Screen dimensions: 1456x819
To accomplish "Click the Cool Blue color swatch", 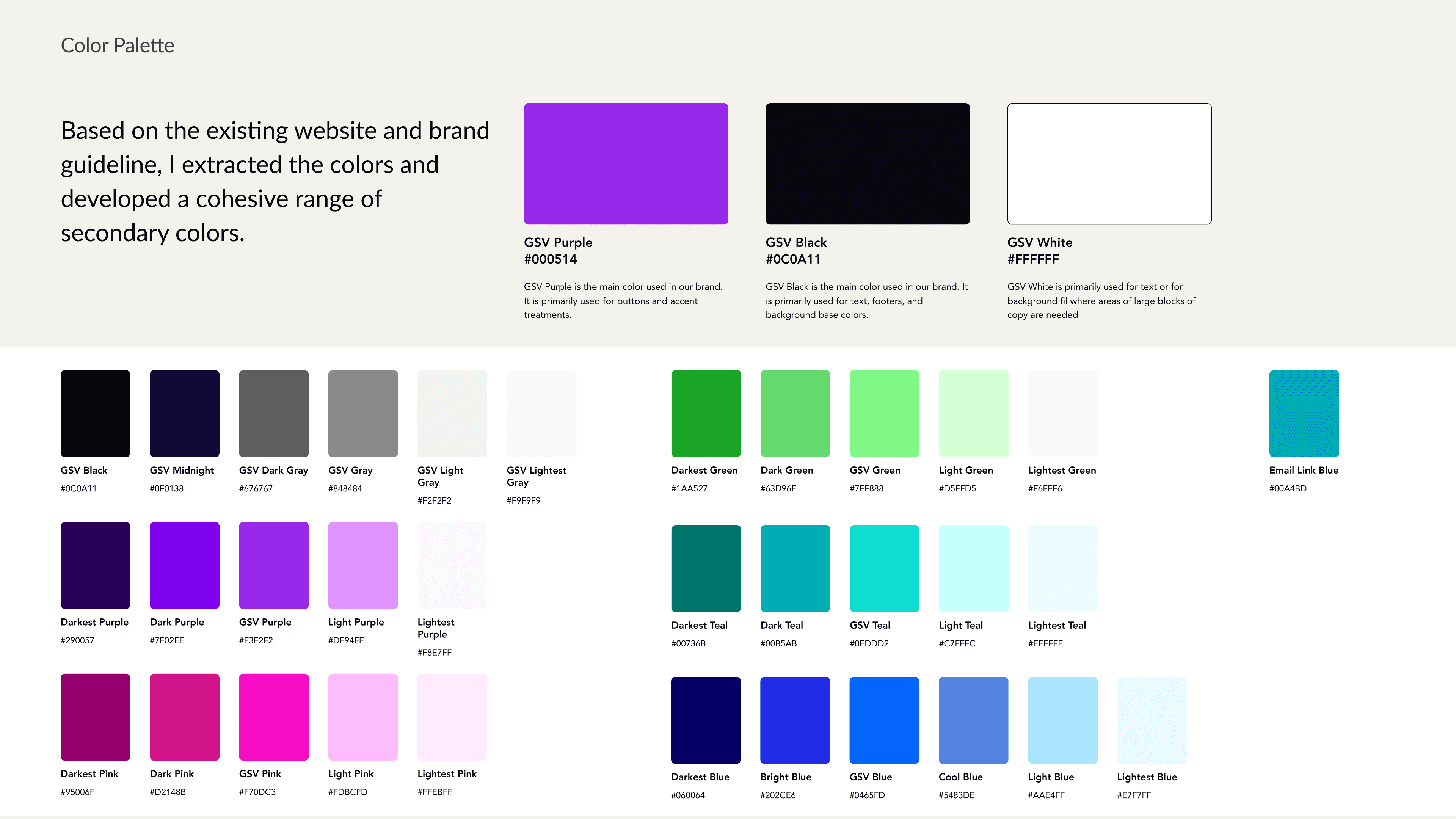I will coord(973,720).
